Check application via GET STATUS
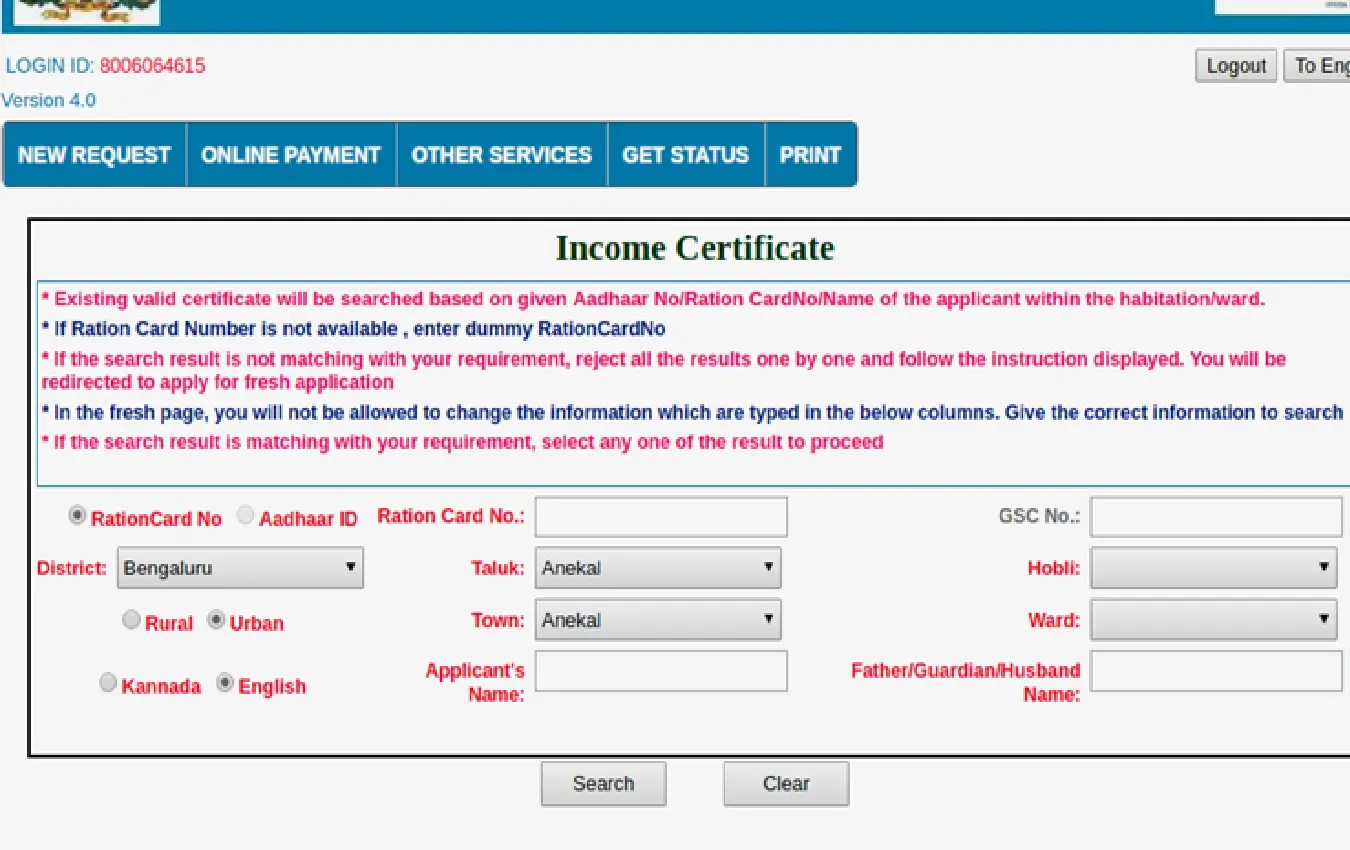 [686, 154]
